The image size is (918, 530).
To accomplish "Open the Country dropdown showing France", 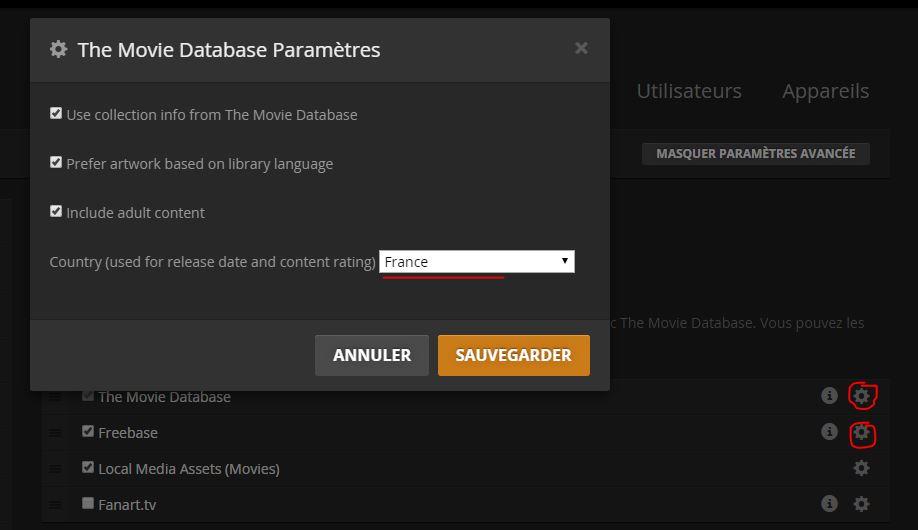I will (x=476, y=262).
